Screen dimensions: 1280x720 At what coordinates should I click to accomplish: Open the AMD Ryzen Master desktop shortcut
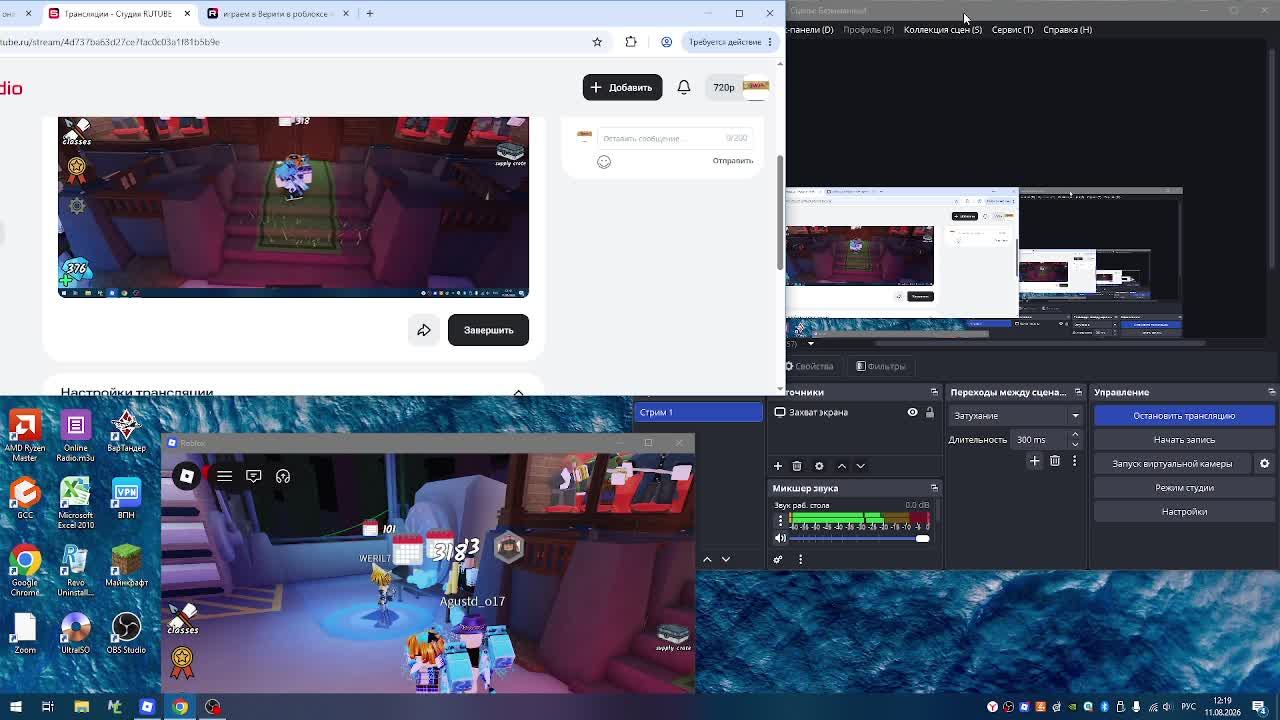pos(25,436)
